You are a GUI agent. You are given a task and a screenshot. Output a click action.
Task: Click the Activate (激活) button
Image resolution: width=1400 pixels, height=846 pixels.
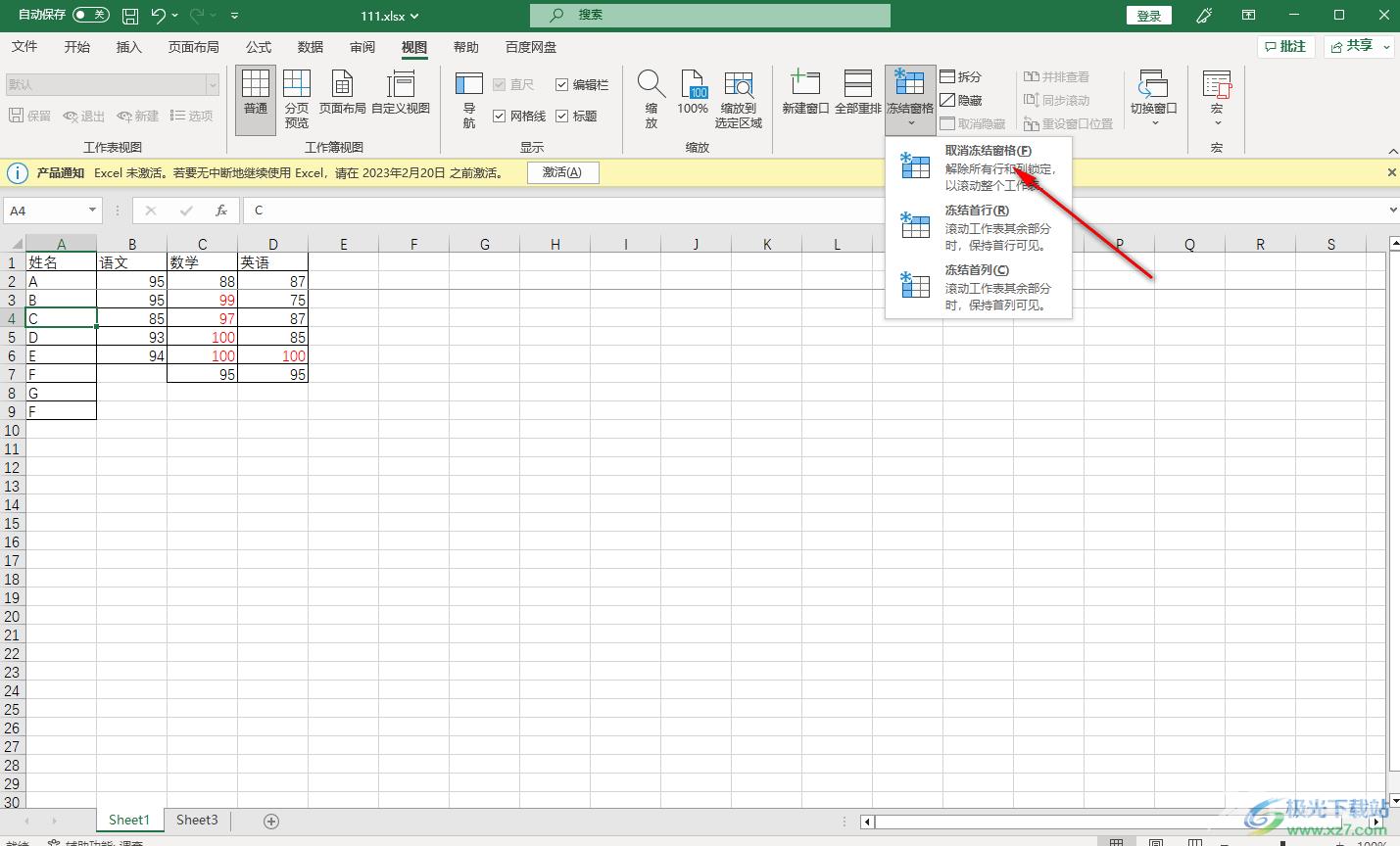[562, 172]
